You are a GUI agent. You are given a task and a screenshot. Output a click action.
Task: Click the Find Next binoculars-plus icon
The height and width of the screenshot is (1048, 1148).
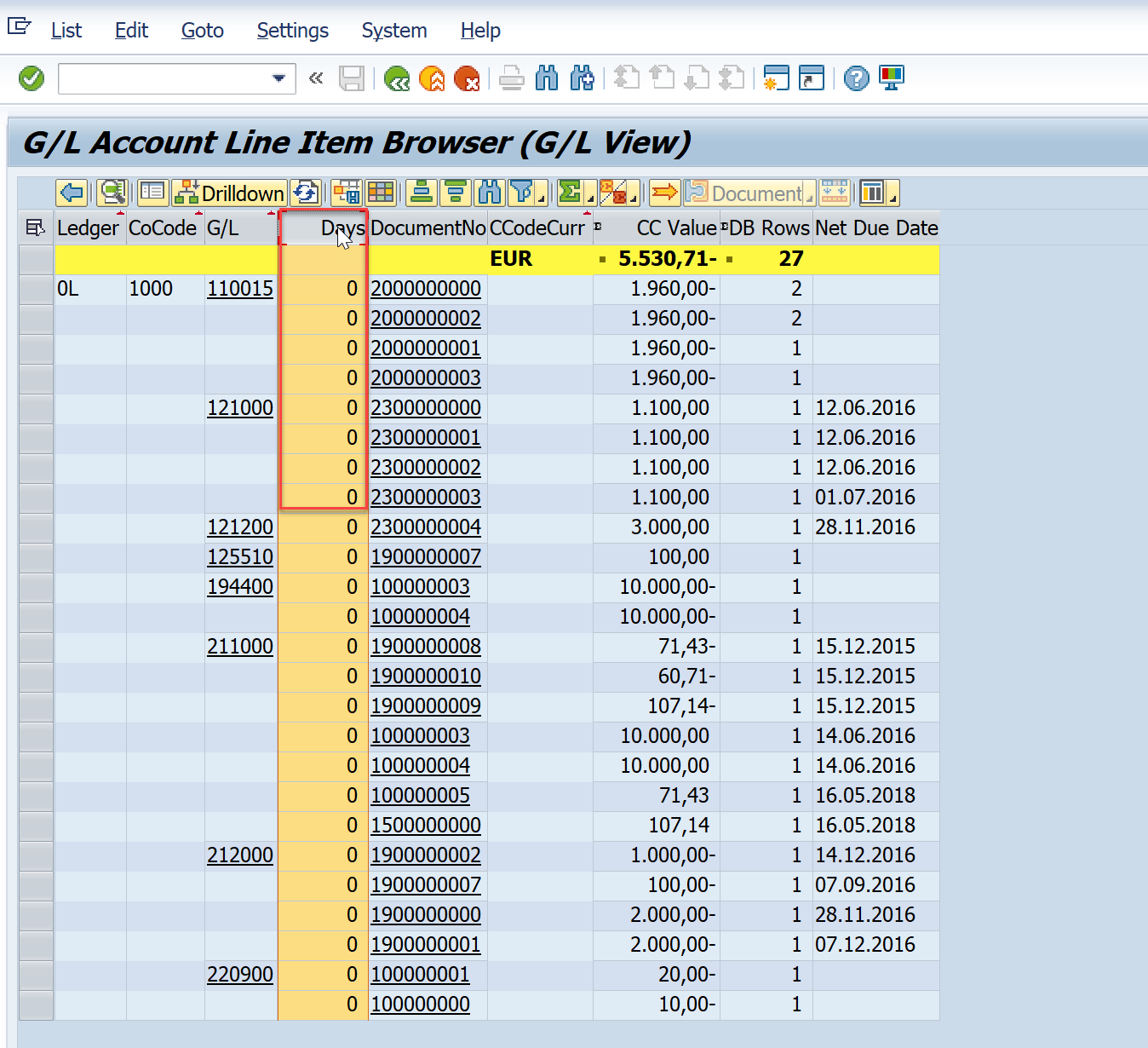[582, 78]
